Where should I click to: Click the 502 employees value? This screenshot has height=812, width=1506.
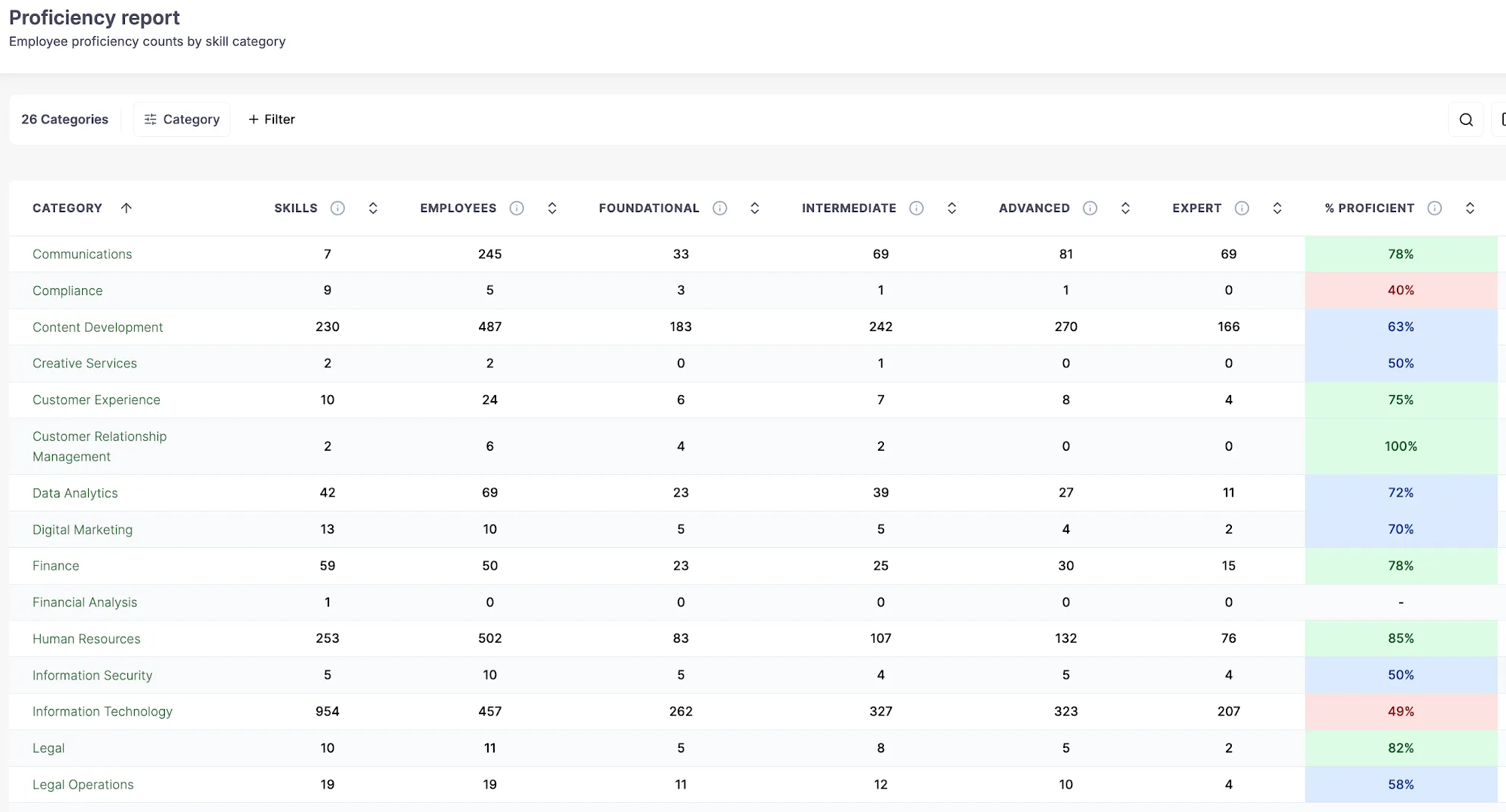pyautogui.click(x=489, y=638)
